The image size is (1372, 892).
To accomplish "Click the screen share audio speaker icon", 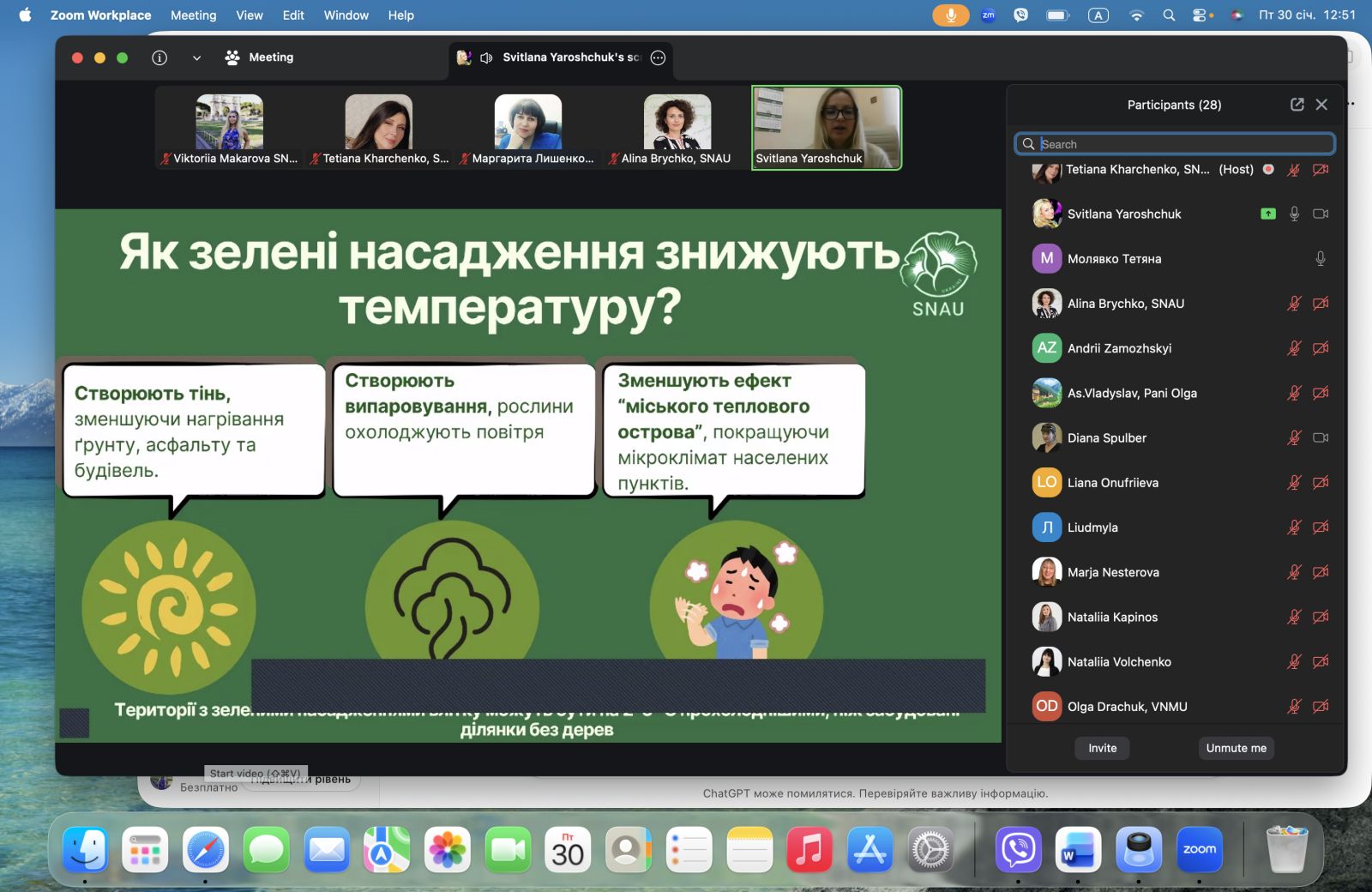I will click(x=486, y=57).
